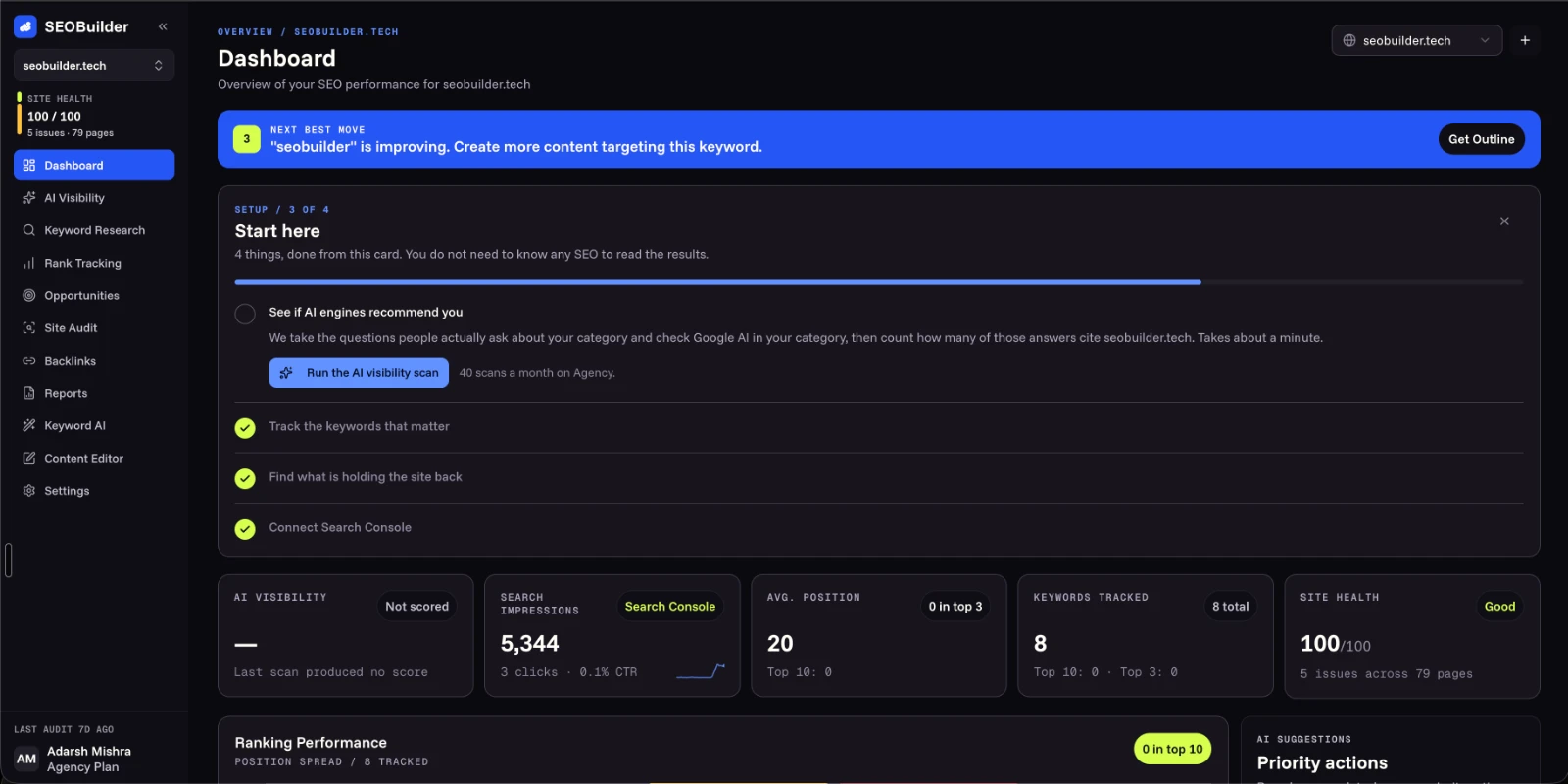Click the number 3 badge in banner
The width and height of the screenshot is (1568, 784).
click(247, 139)
